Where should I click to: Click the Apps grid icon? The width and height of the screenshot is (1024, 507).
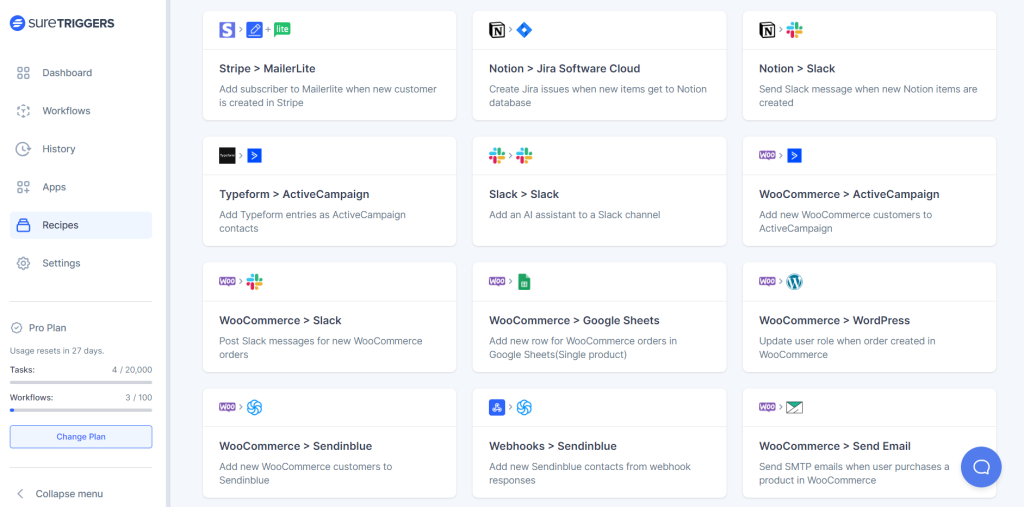tap(23, 187)
